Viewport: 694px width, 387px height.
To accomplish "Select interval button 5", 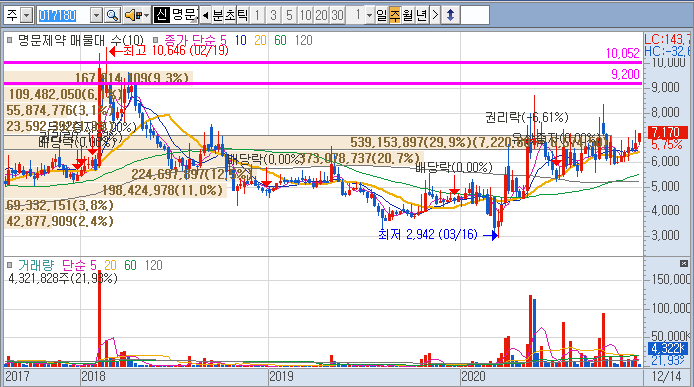I will click(x=289, y=15).
